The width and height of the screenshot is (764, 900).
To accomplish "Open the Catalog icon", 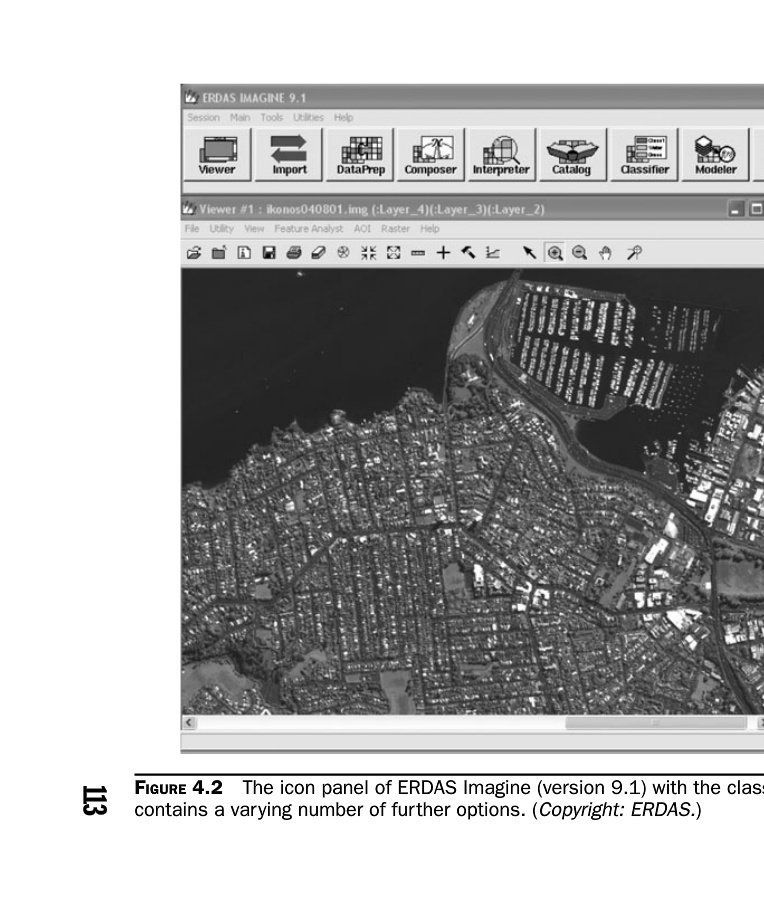I will click(x=572, y=154).
